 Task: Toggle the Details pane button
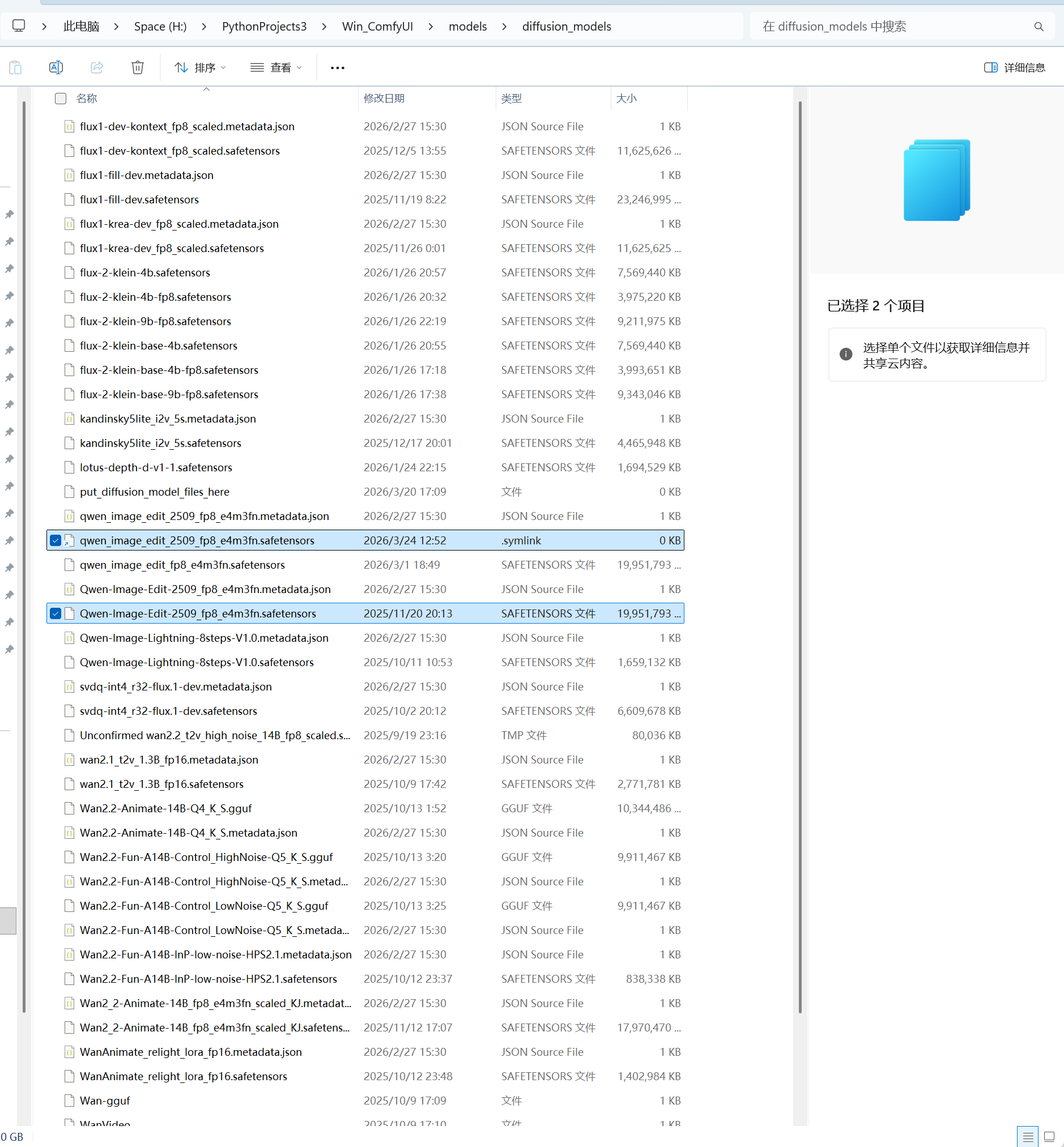[x=1014, y=67]
